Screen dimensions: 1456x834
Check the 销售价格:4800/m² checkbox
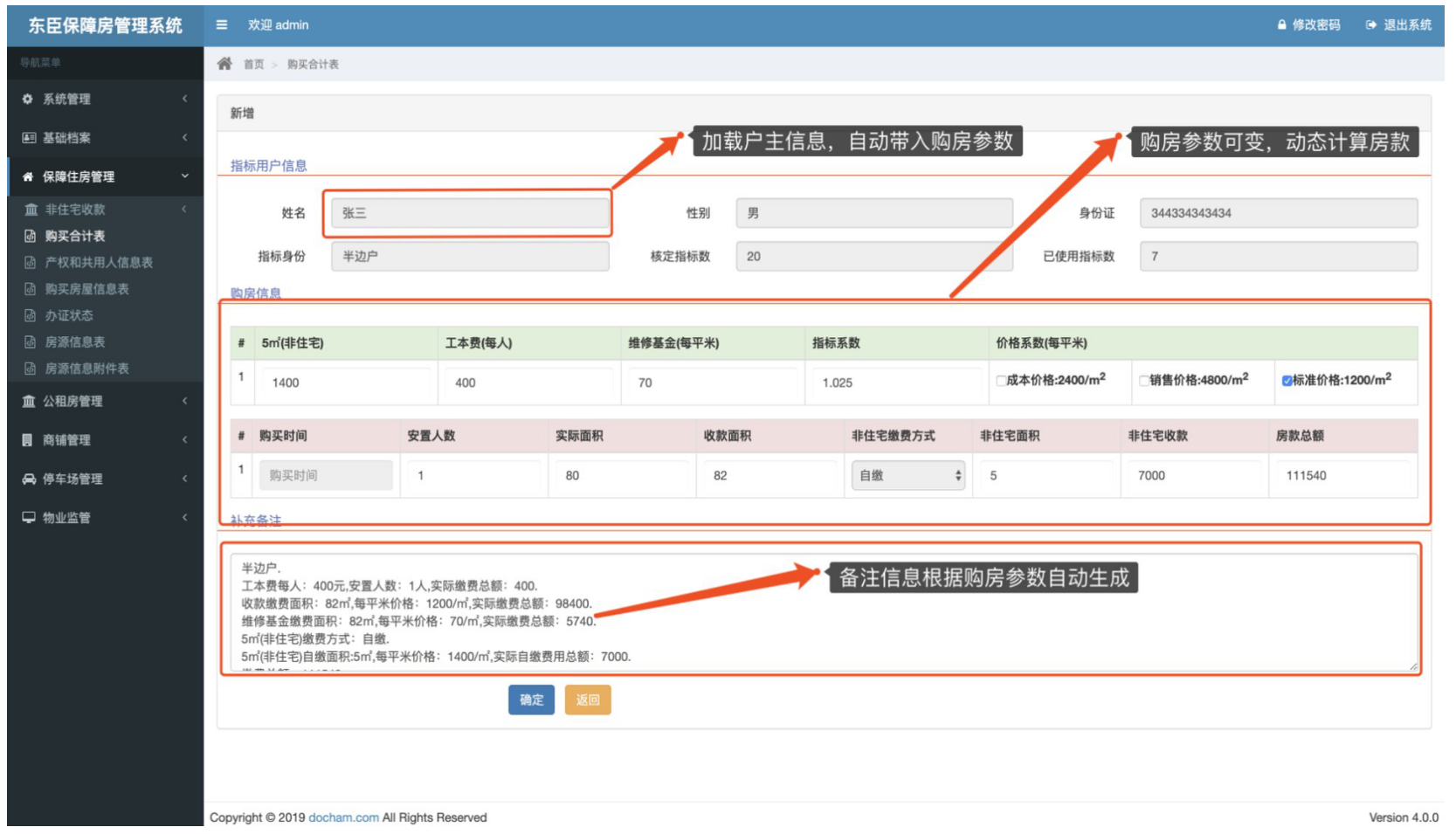(x=1143, y=381)
